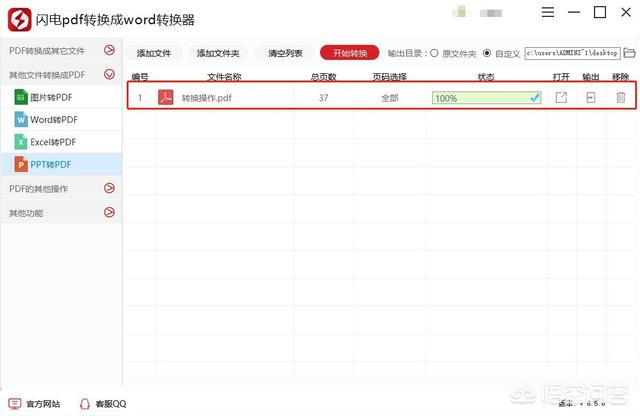
Task: Click red 开始转换 button
Action: [x=350, y=53]
